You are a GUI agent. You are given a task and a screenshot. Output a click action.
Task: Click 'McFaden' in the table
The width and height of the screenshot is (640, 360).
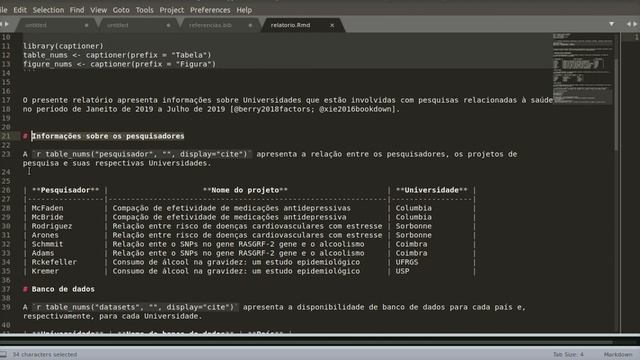coord(47,208)
